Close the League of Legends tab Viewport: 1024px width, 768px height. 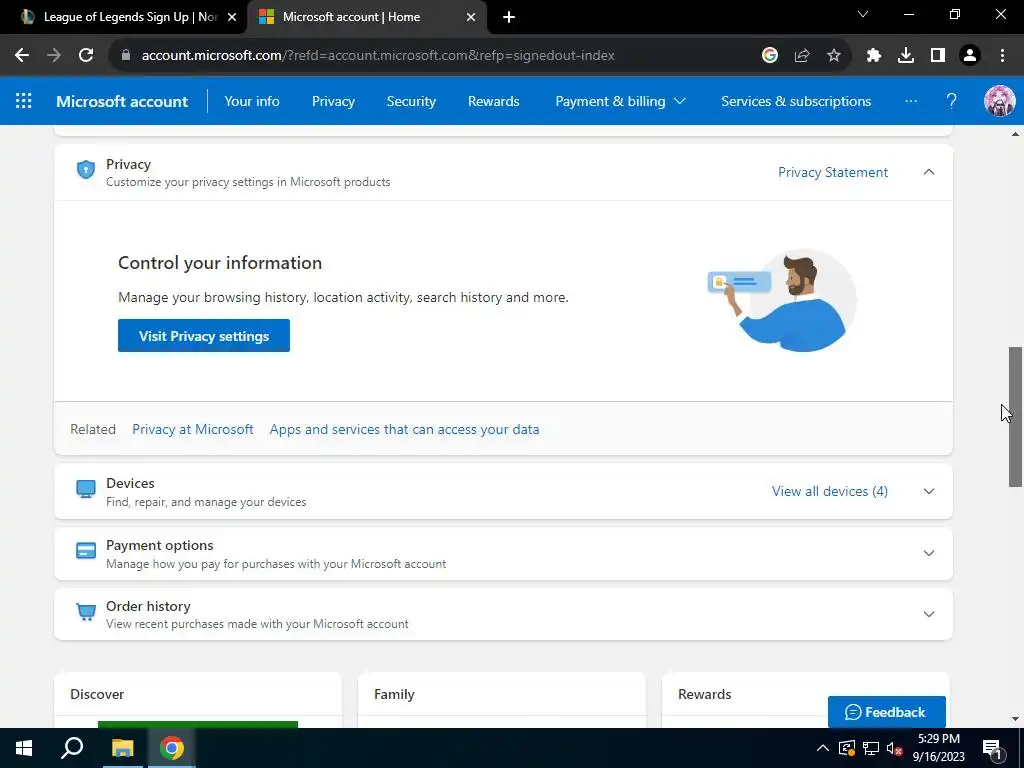(x=232, y=17)
